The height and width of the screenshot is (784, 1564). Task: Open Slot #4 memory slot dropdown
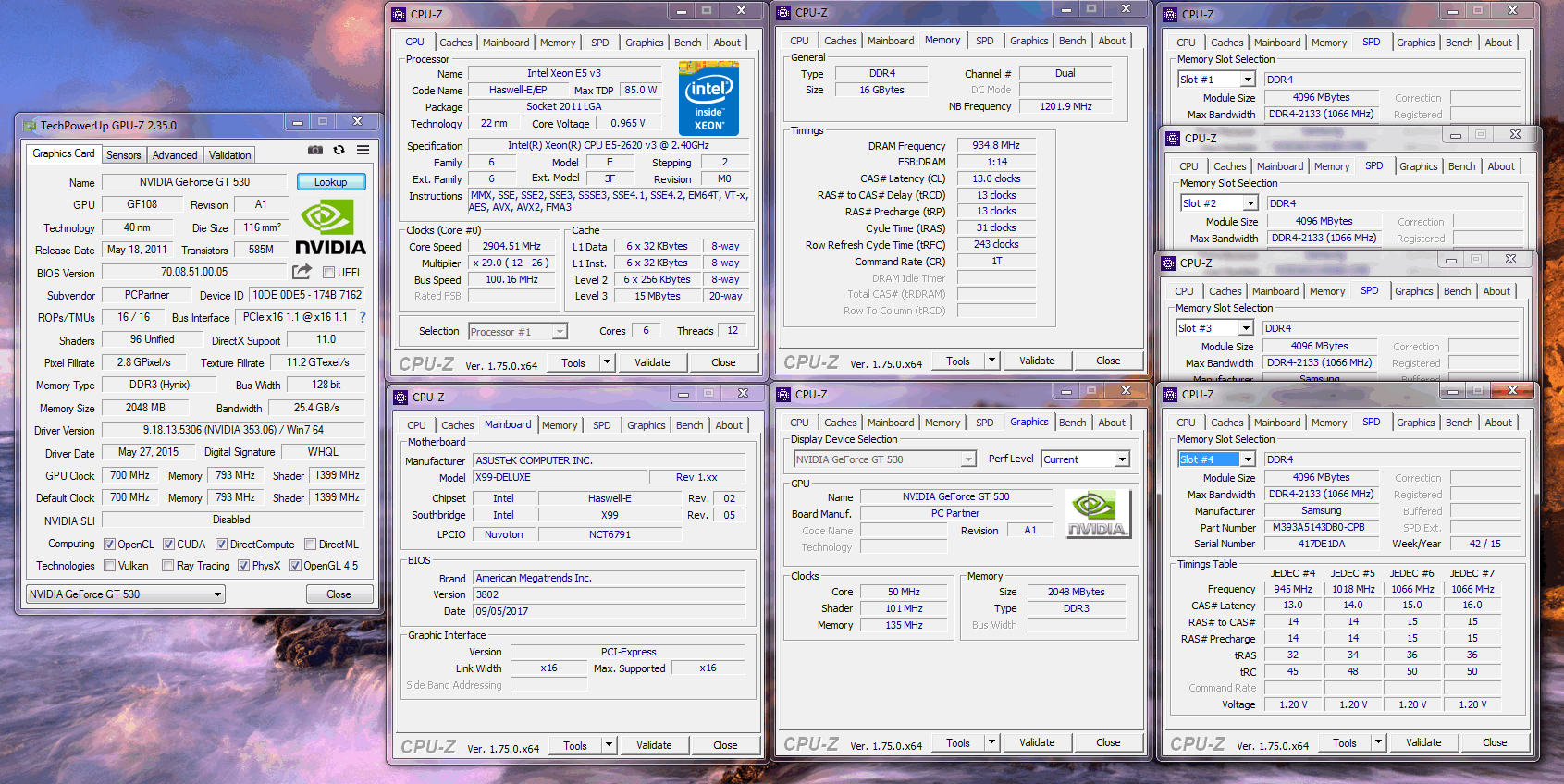click(x=1216, y=459)
